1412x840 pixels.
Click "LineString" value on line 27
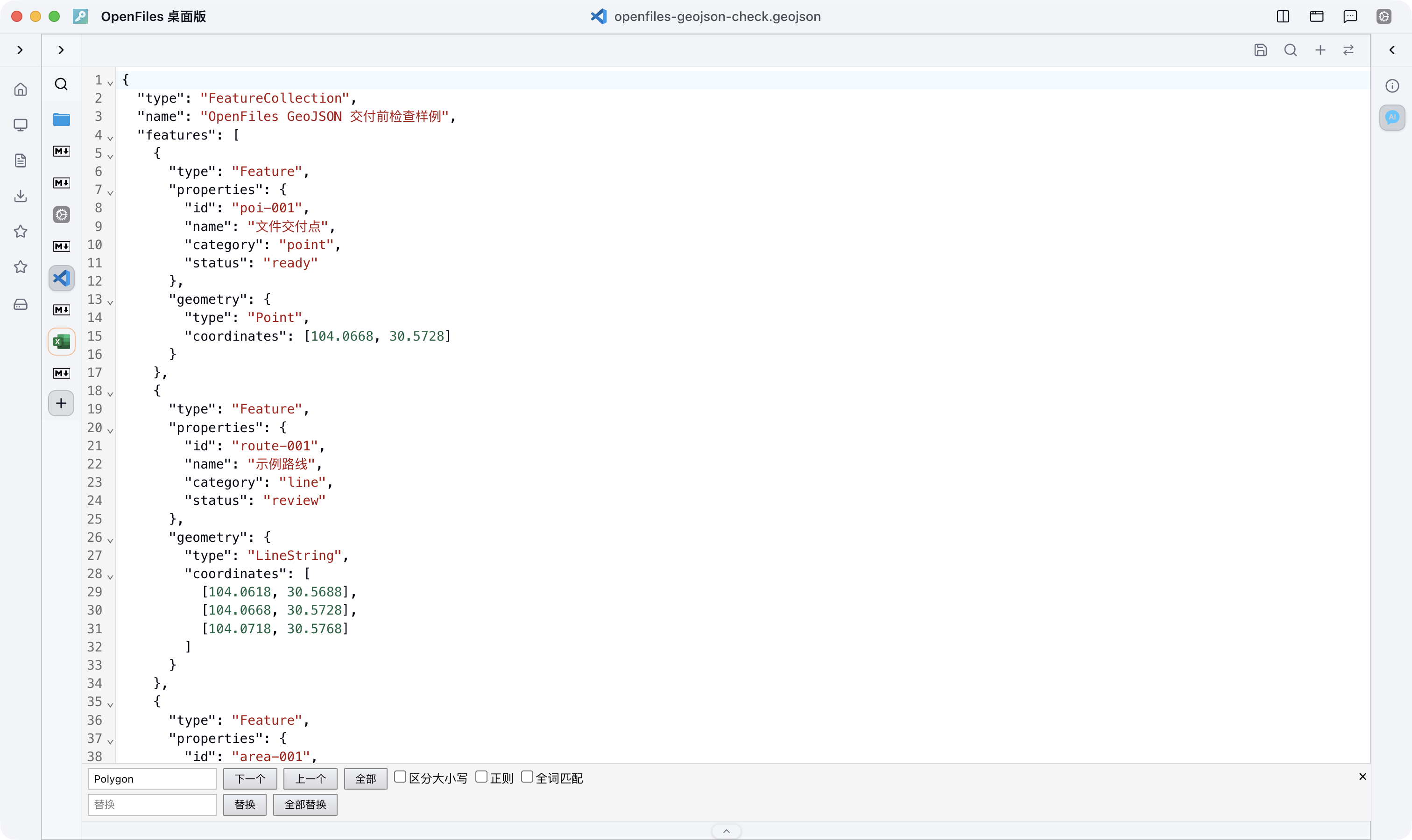click(295, 556)
